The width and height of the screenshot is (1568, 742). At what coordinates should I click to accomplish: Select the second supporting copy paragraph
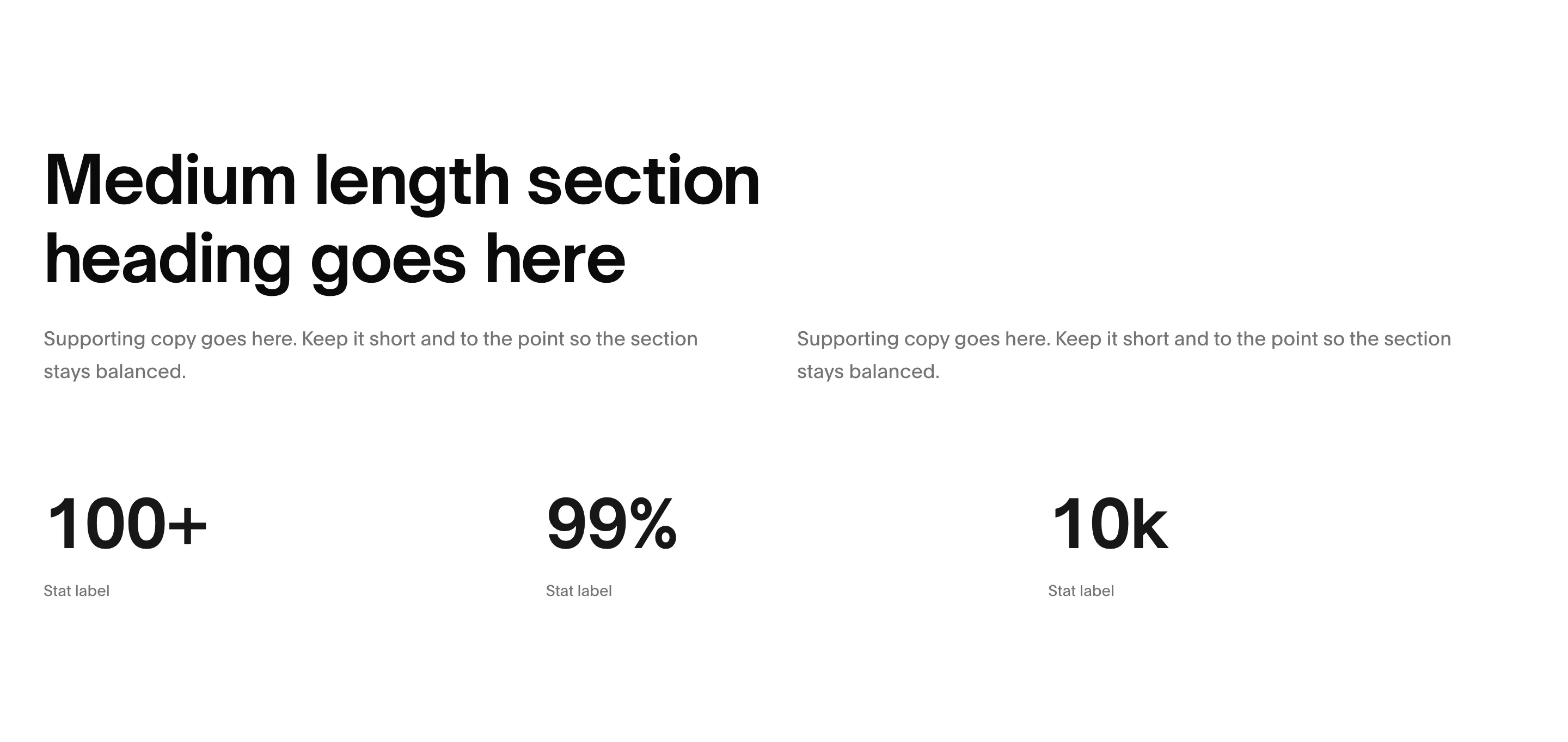coord(1124,355)
